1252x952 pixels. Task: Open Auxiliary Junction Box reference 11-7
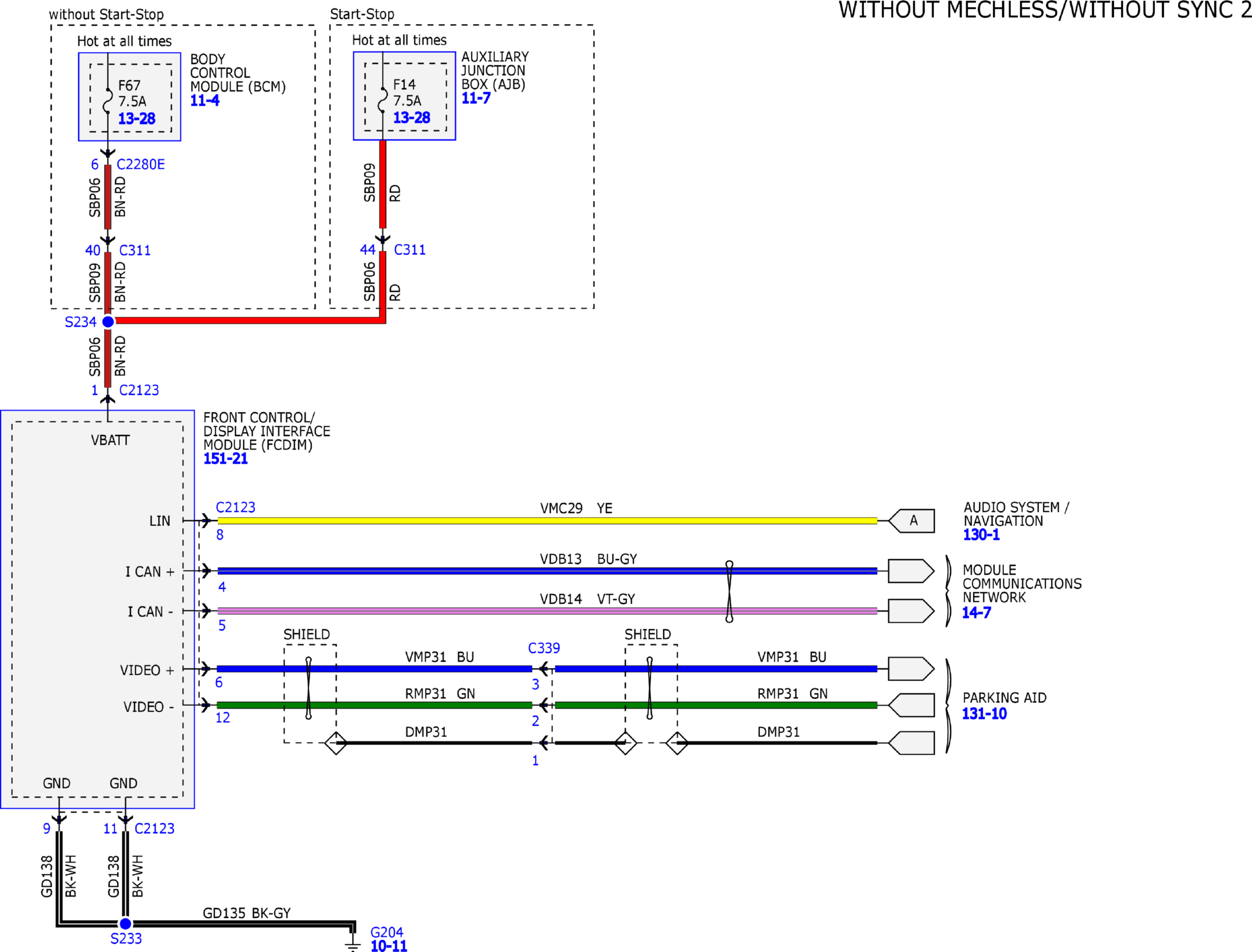pos(476,98)
